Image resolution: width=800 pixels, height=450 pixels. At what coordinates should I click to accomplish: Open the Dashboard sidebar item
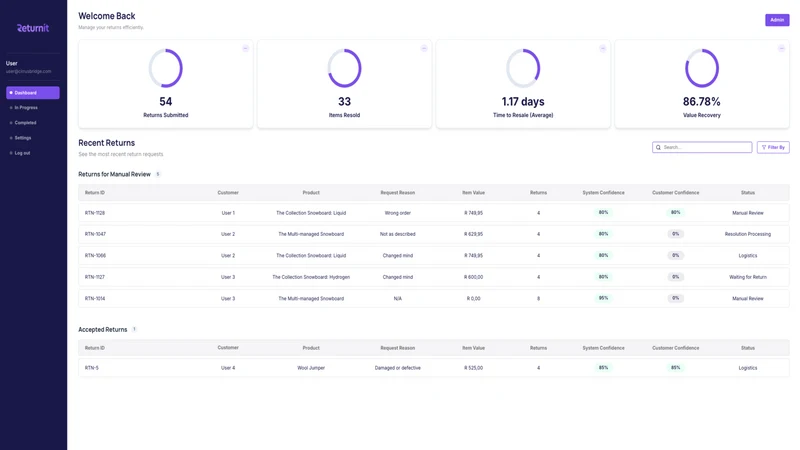[x=33, y=93]
